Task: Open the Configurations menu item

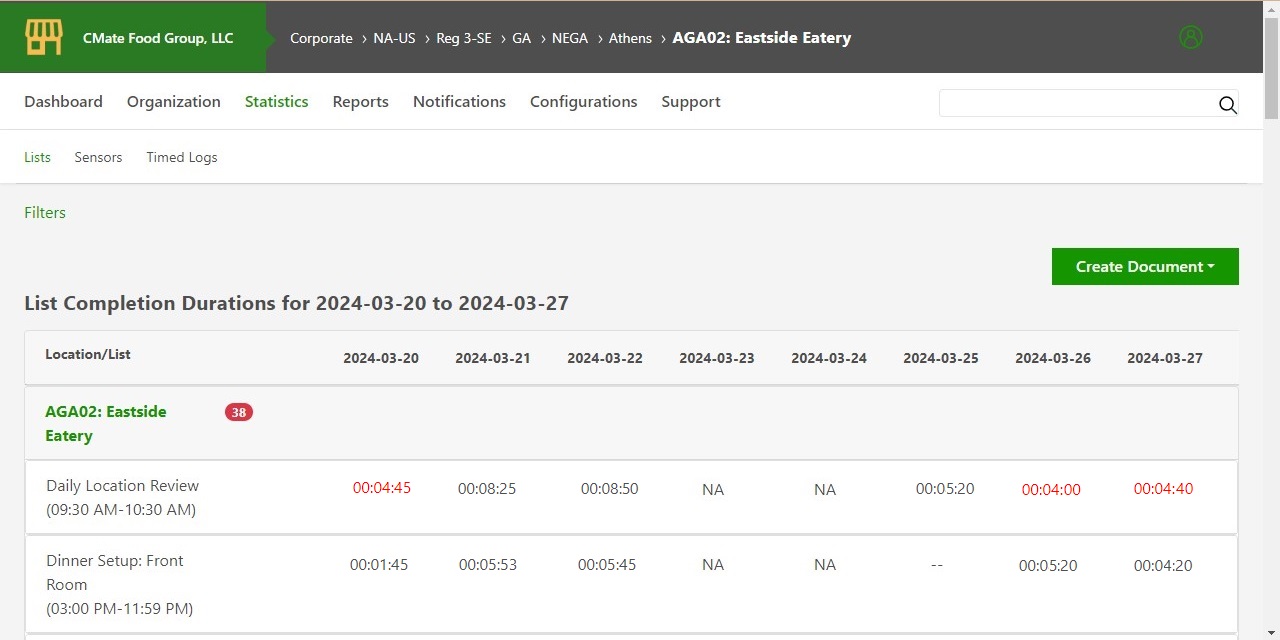Action: 583,102
